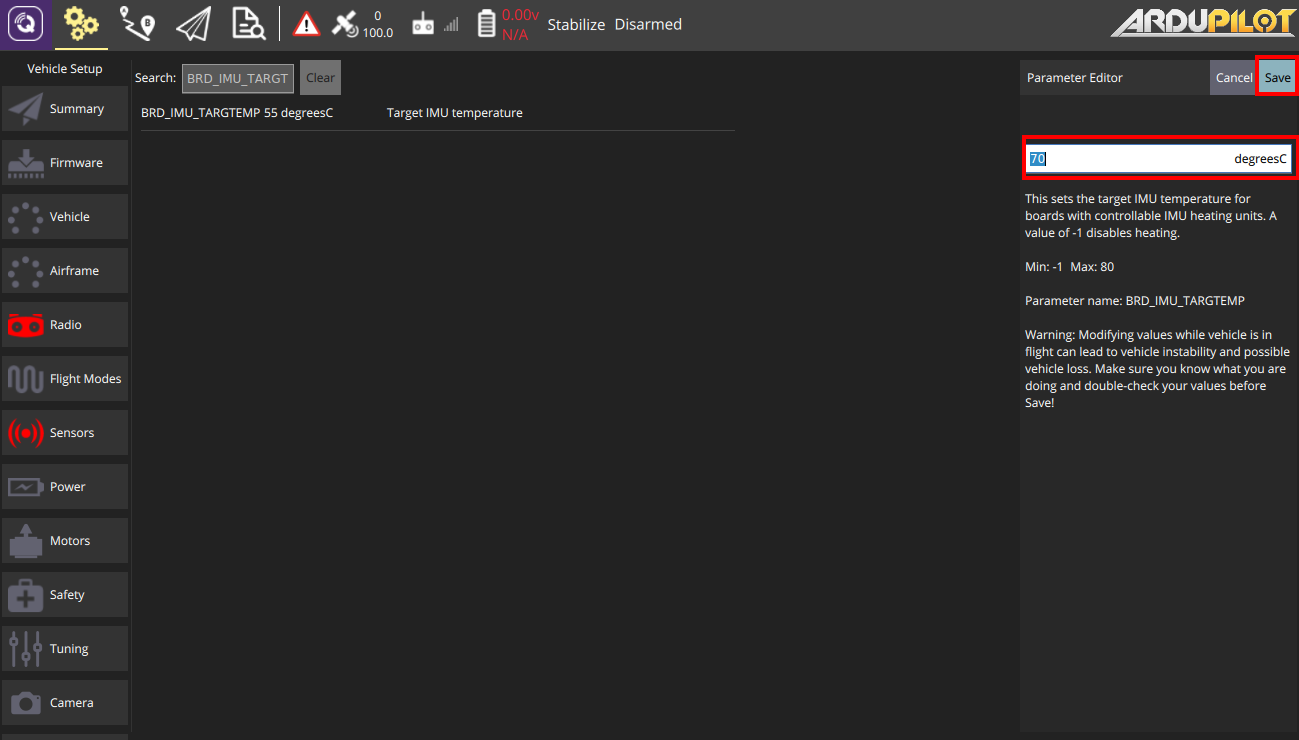
Task: Open Power setup page
Action: point(65,486)
